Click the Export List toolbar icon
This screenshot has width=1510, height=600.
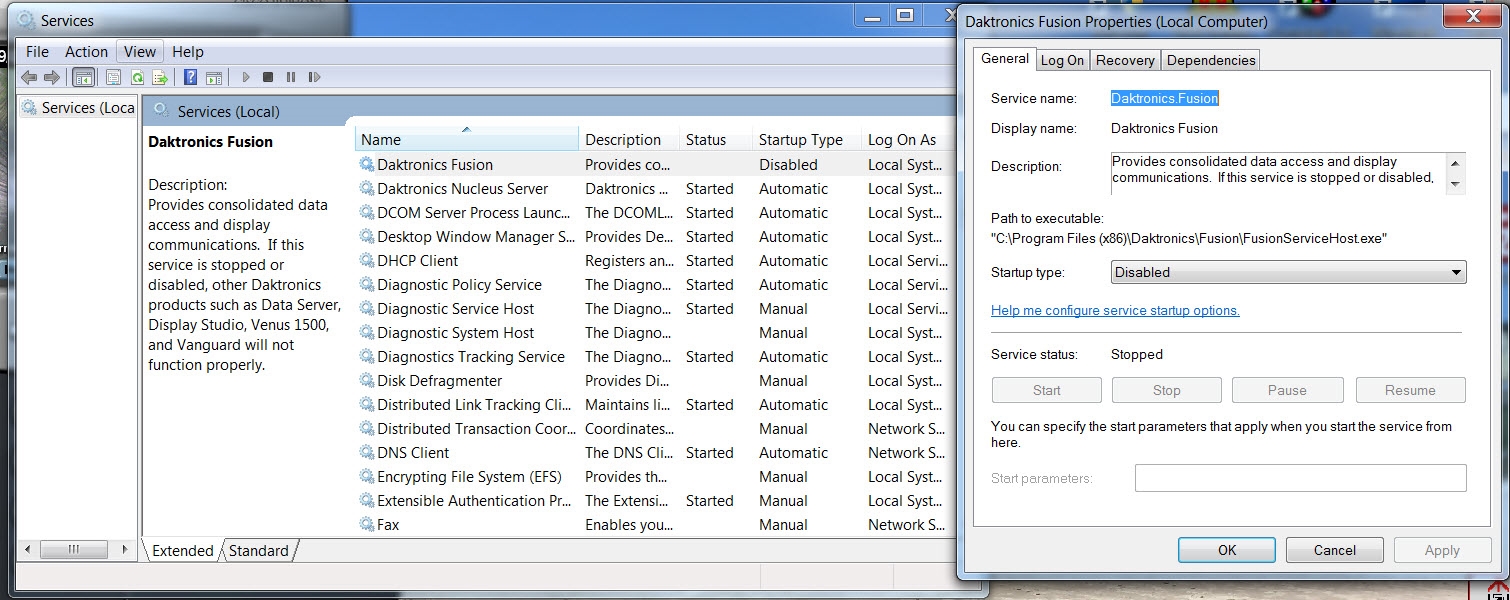click(x=159, y=77)
